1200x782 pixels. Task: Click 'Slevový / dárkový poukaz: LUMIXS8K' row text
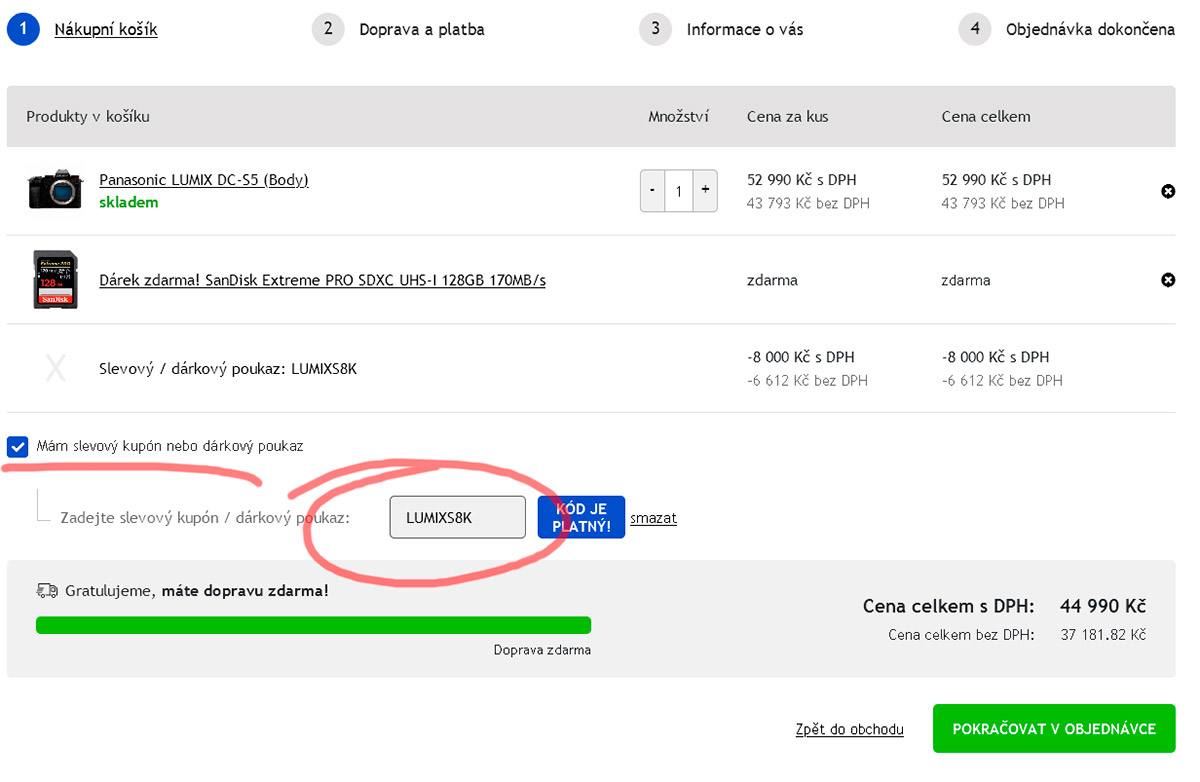coord(228,369)
